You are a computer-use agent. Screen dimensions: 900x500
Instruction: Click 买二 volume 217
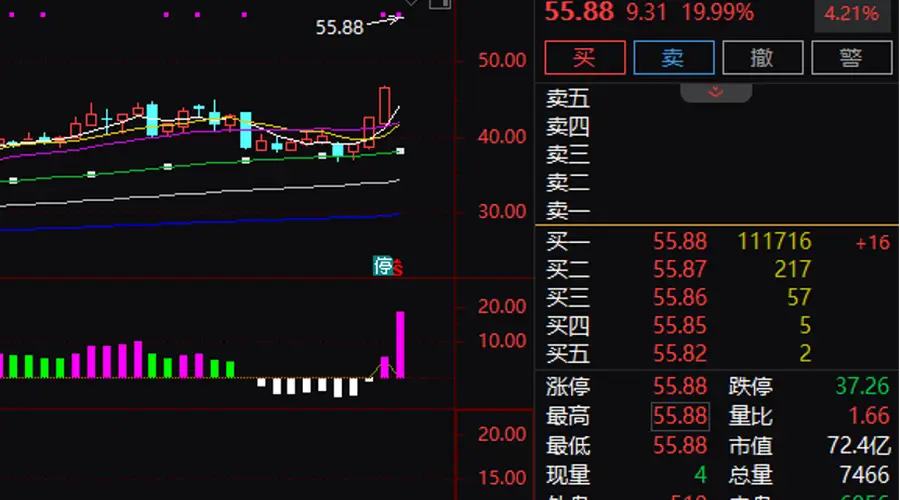click(x=793, y=270)
